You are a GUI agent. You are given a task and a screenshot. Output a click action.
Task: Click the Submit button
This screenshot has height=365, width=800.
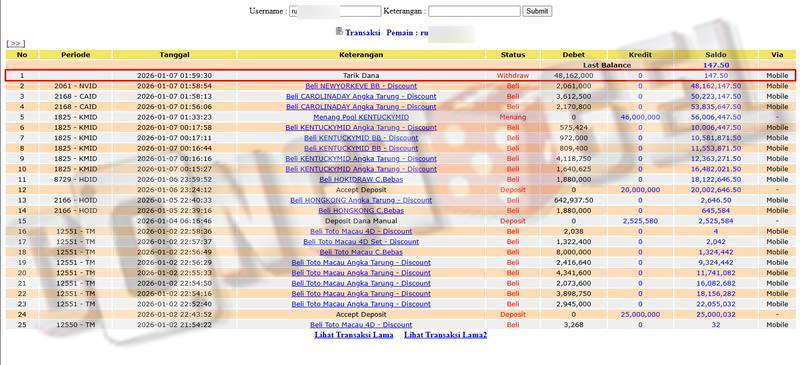coord(537,11)
